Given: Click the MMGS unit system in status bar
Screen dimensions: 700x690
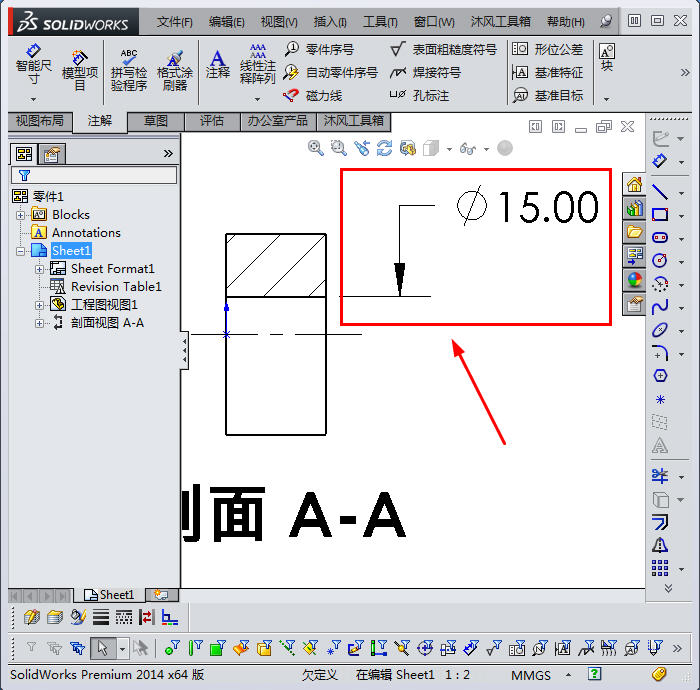Looking at the screenshot, I should pyautogui.click(x=531, y=675).
